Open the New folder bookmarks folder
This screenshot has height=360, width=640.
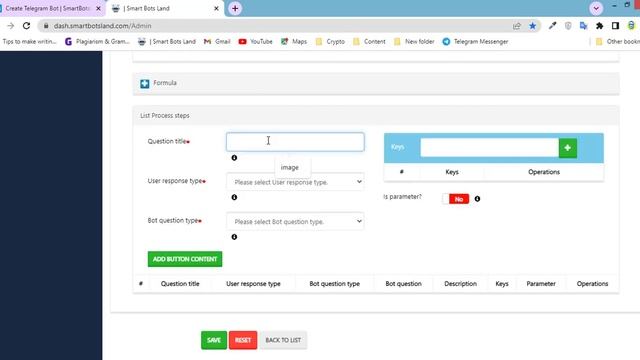pyautogui.click(x=414, y=42)
